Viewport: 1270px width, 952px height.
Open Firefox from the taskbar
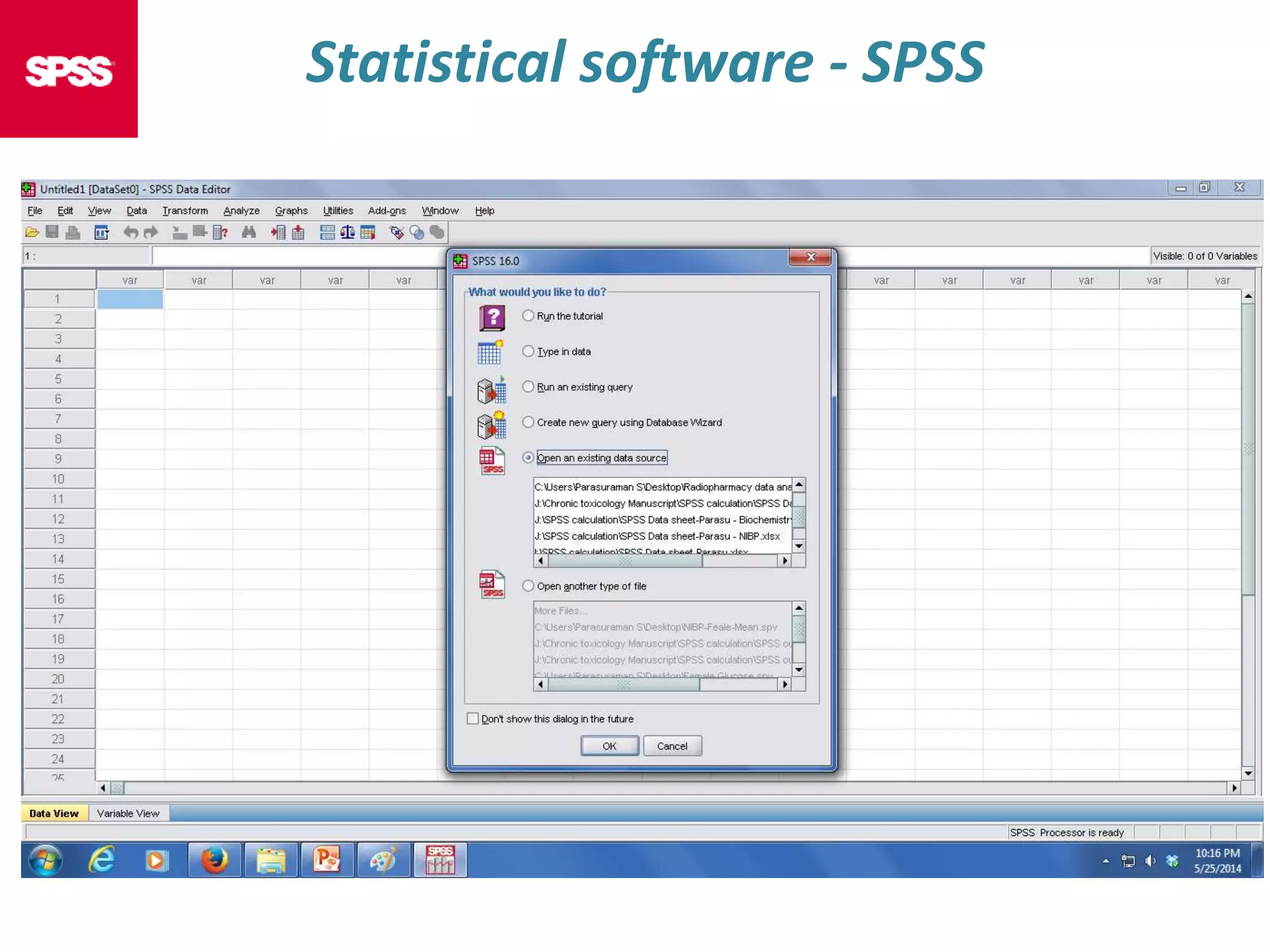click(x=215, y=860)
